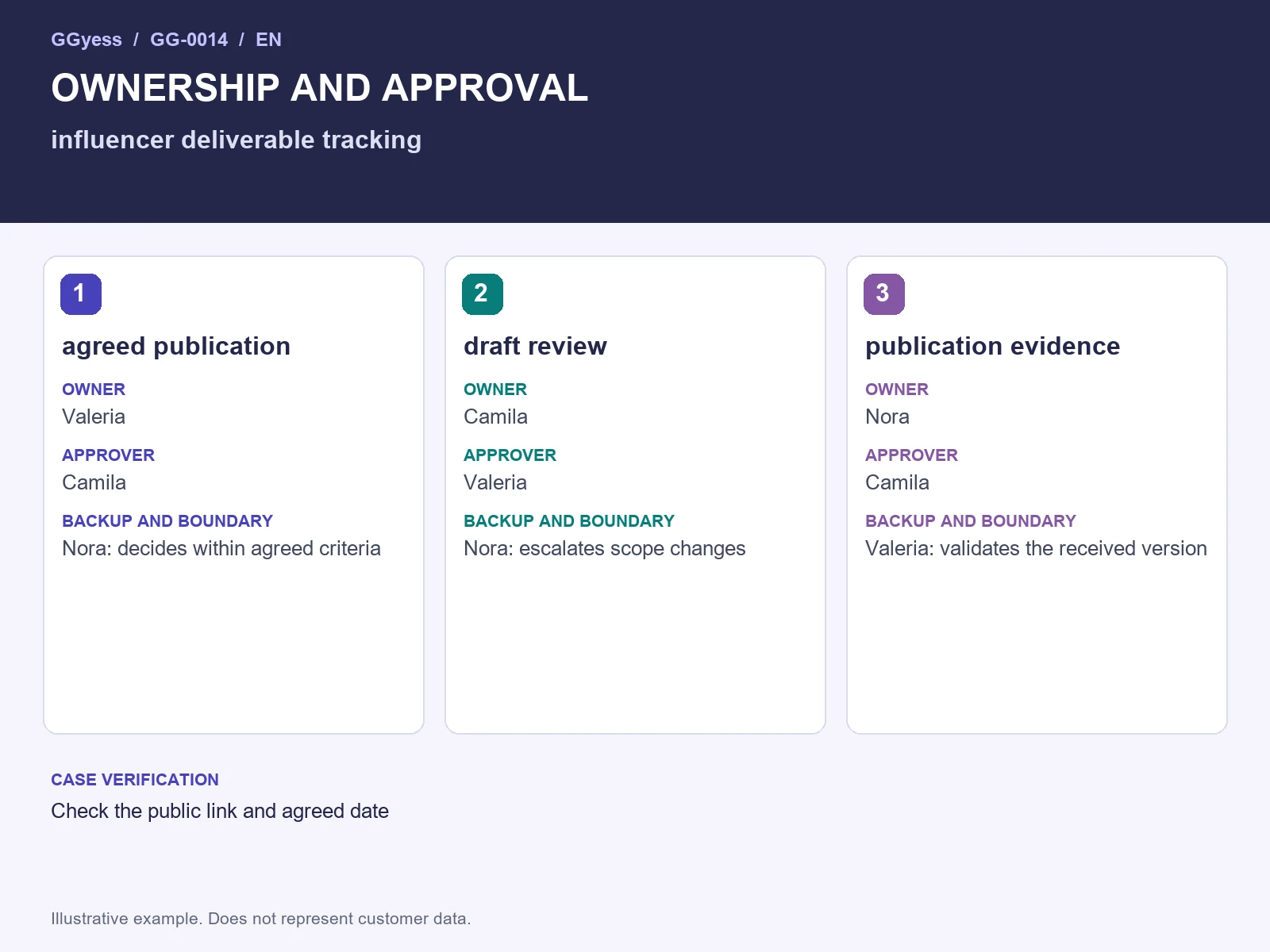
Task: Select owner Valeria in agreed publication card
Action: coord(94,416)
